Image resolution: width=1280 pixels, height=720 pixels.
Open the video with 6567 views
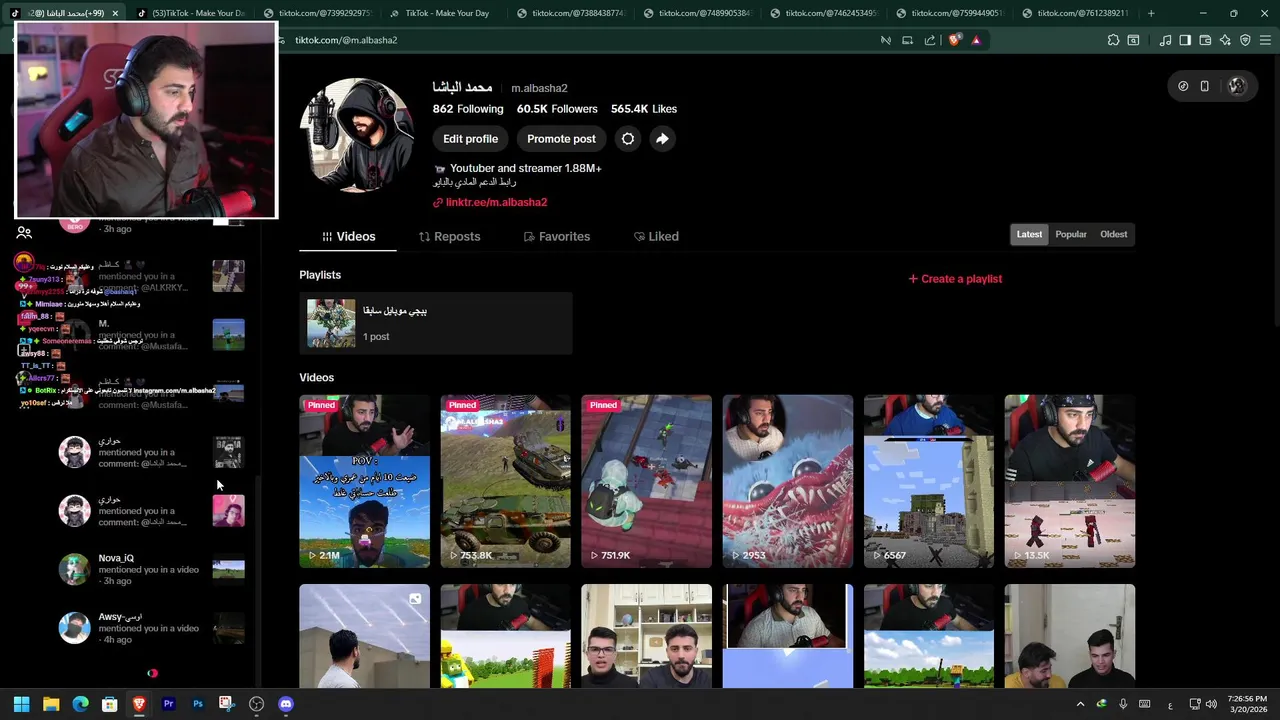click(928, 481)
